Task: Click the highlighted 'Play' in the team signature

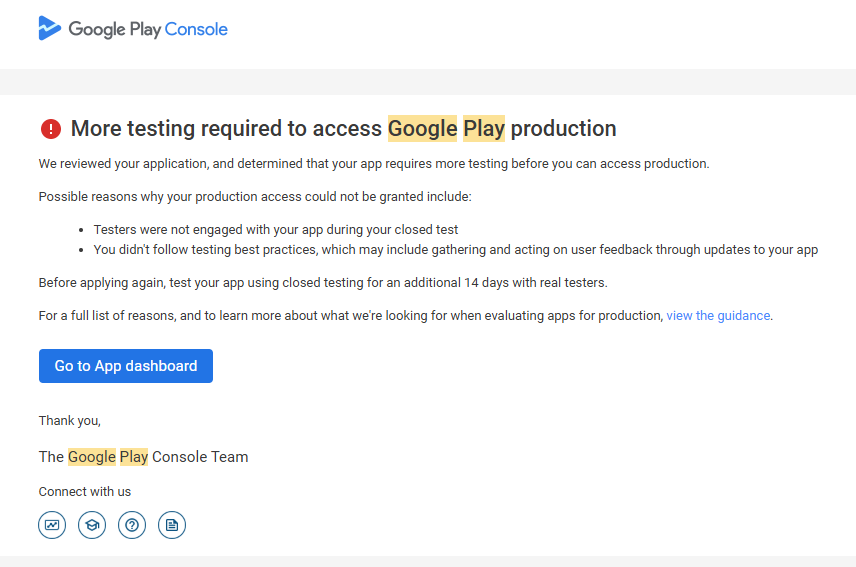Action: tap(134, 457)
